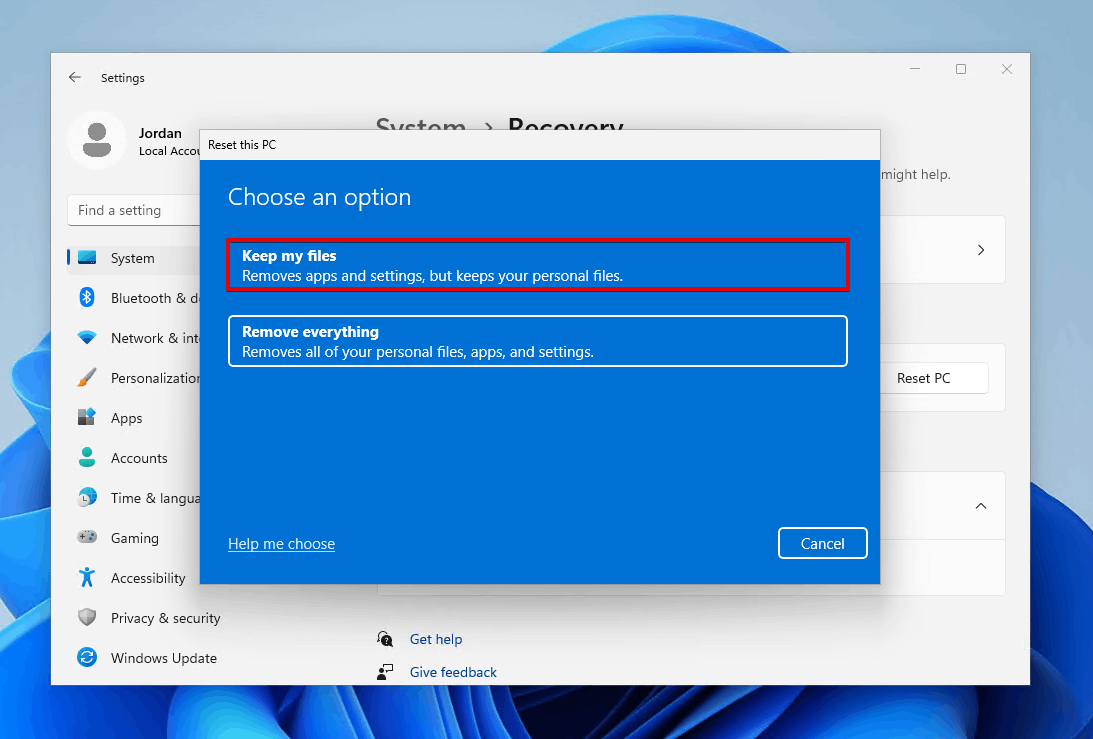Open the Accounts settings icon
The image size is (1093, 739).
87,458
